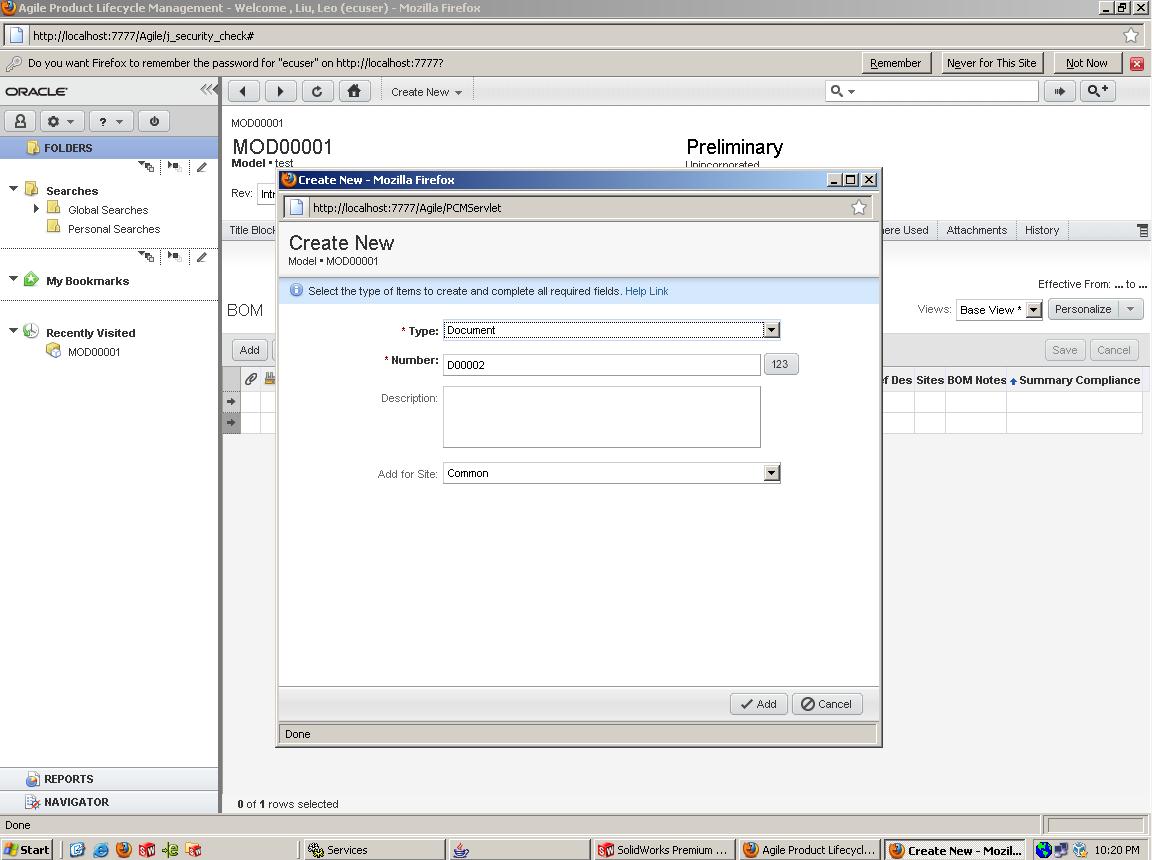Image resolution: width=1152 pixels, height=860 pixels.
Task: Click Add button in Create New dialog
Action: point(758,704)
